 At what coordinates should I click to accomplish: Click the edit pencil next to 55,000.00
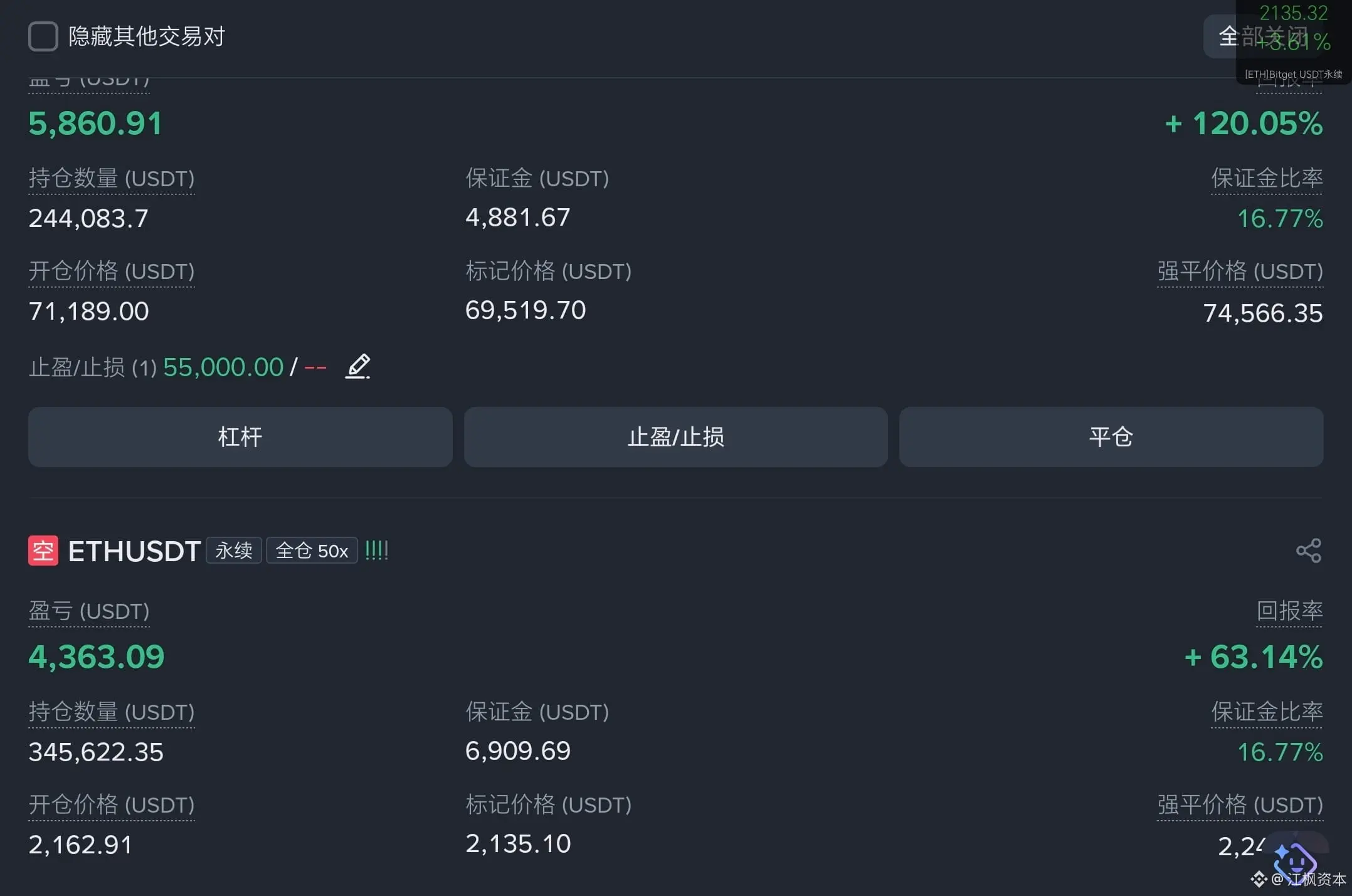[x=358, y=366]
